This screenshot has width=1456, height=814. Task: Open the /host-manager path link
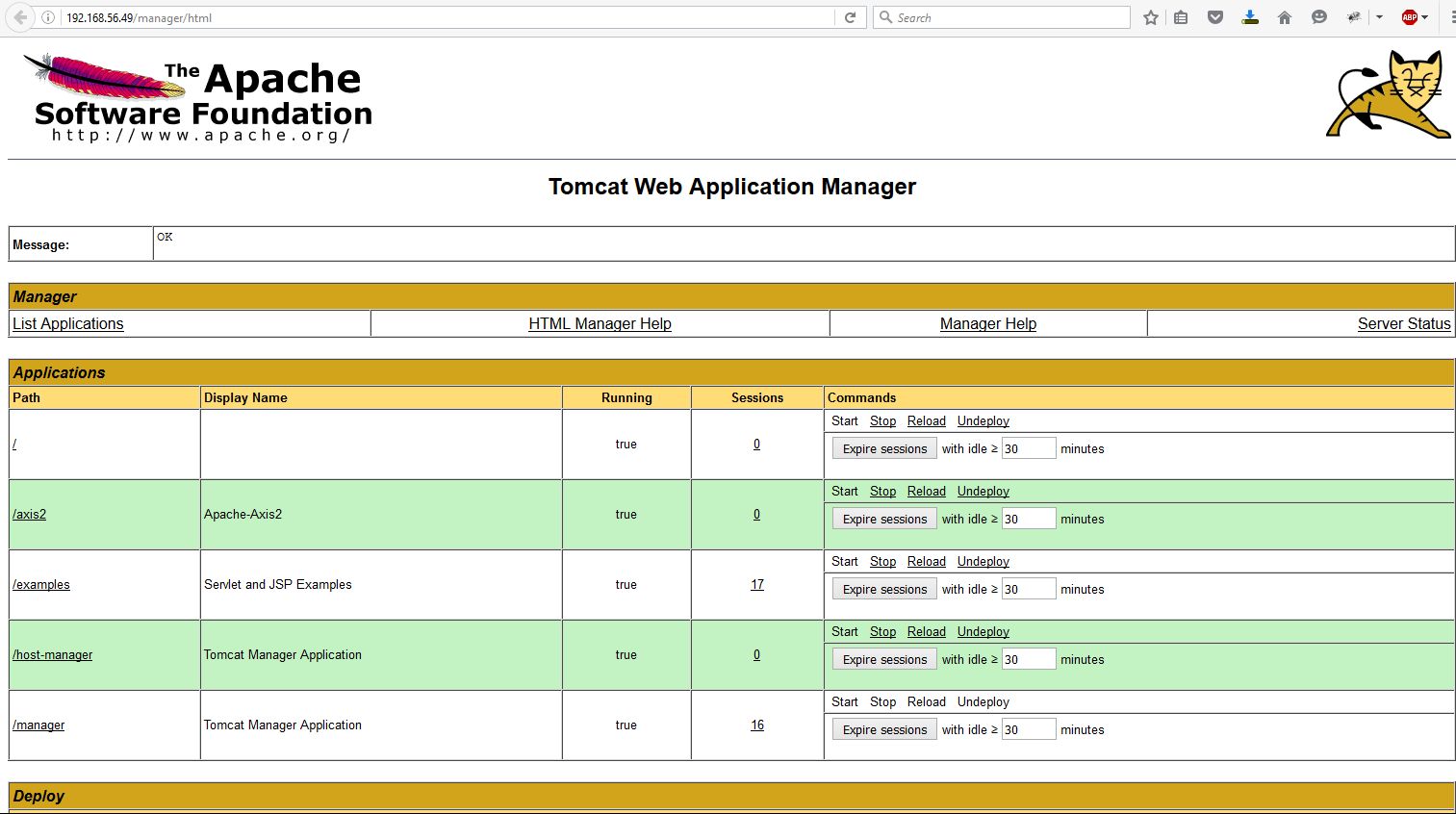click(53, 655)
